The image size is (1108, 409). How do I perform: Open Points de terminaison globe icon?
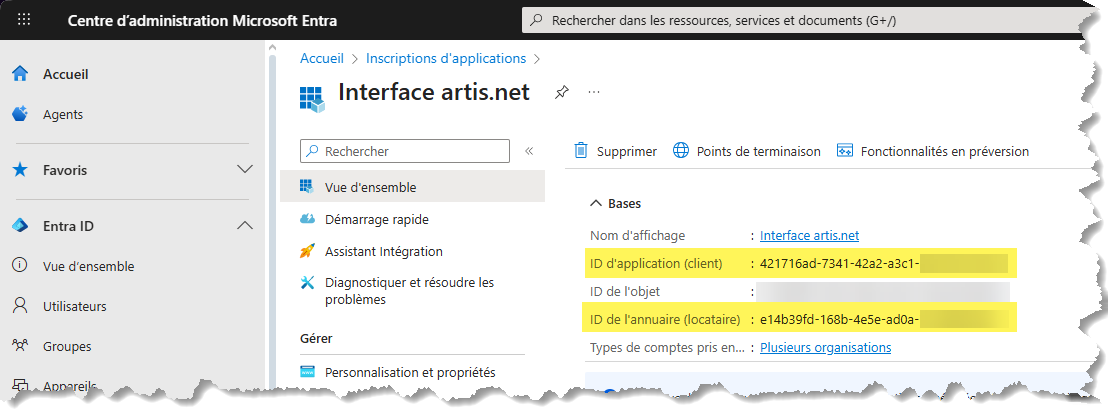[681, 151]
